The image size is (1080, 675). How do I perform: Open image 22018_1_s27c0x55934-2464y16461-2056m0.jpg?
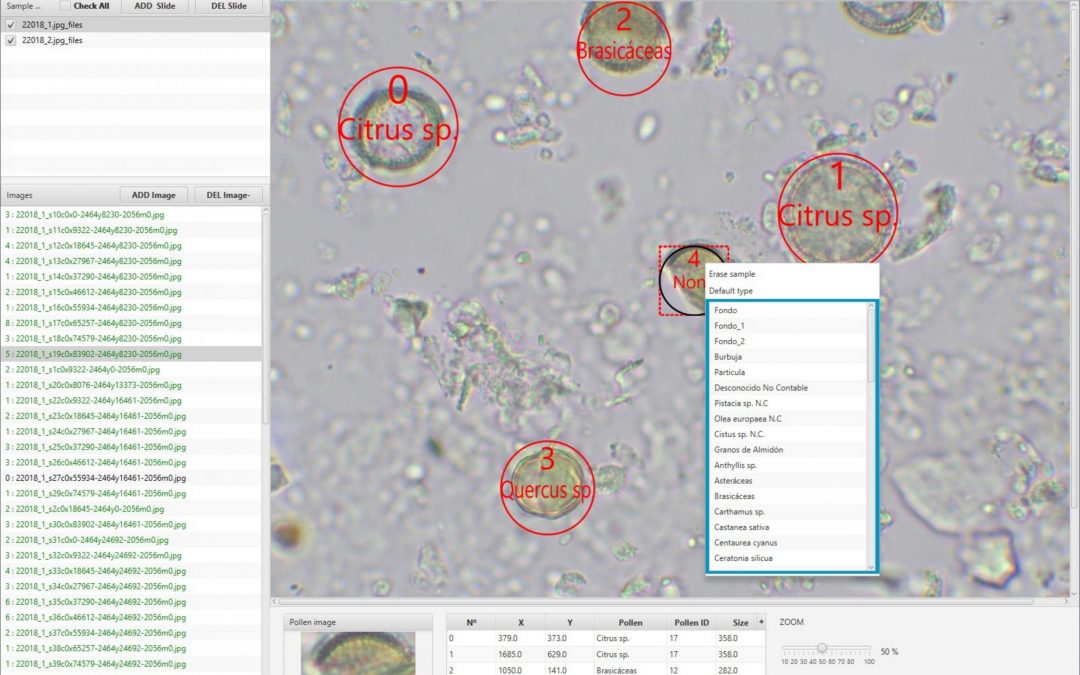[x=131, y=478]
